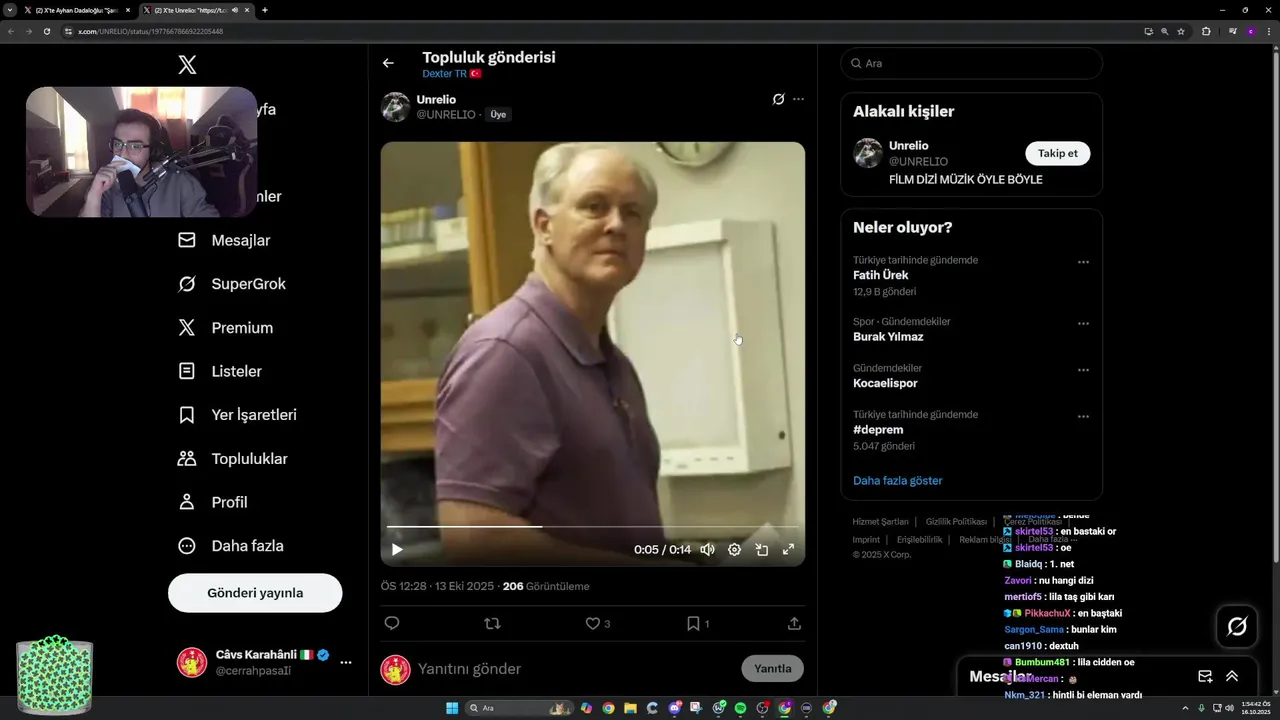This screenshot has height=720, width=1280.
Task: Open a new browser tab
Action: (265, 10)
